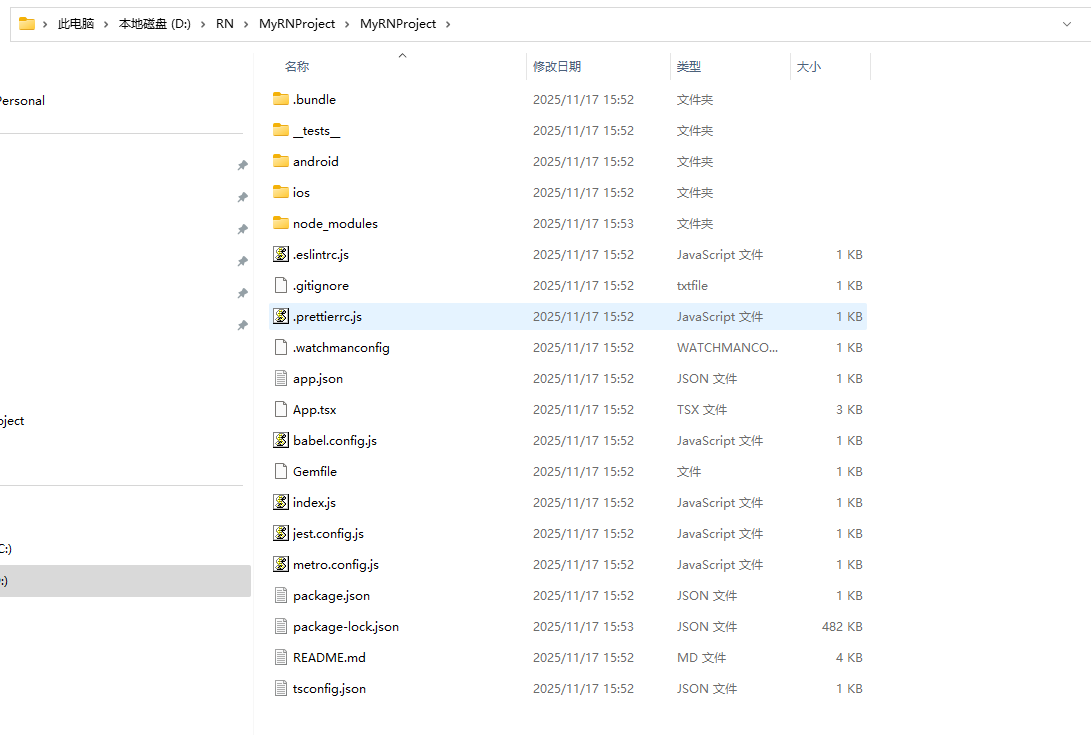
Task: Click the 4 KB size cell
Action: coord(849,657)
